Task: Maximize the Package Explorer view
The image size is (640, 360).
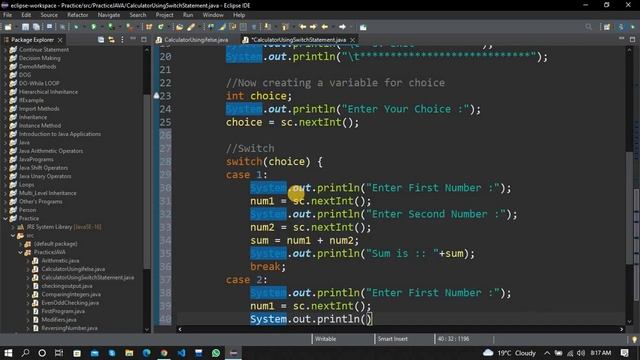Action: [144, 40]
